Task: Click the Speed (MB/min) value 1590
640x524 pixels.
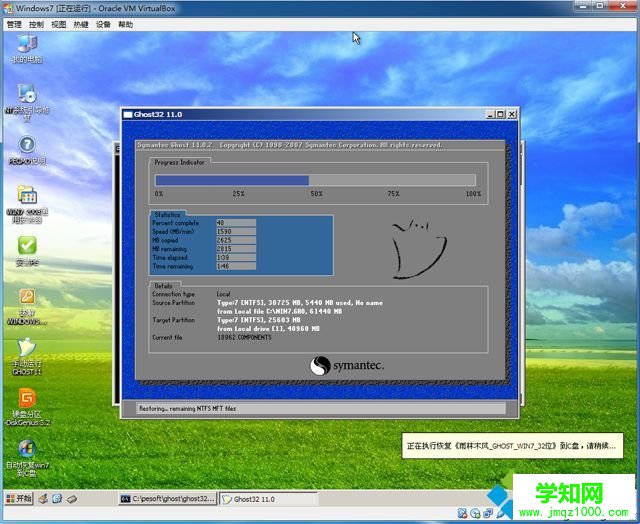Action: [236, 231]
